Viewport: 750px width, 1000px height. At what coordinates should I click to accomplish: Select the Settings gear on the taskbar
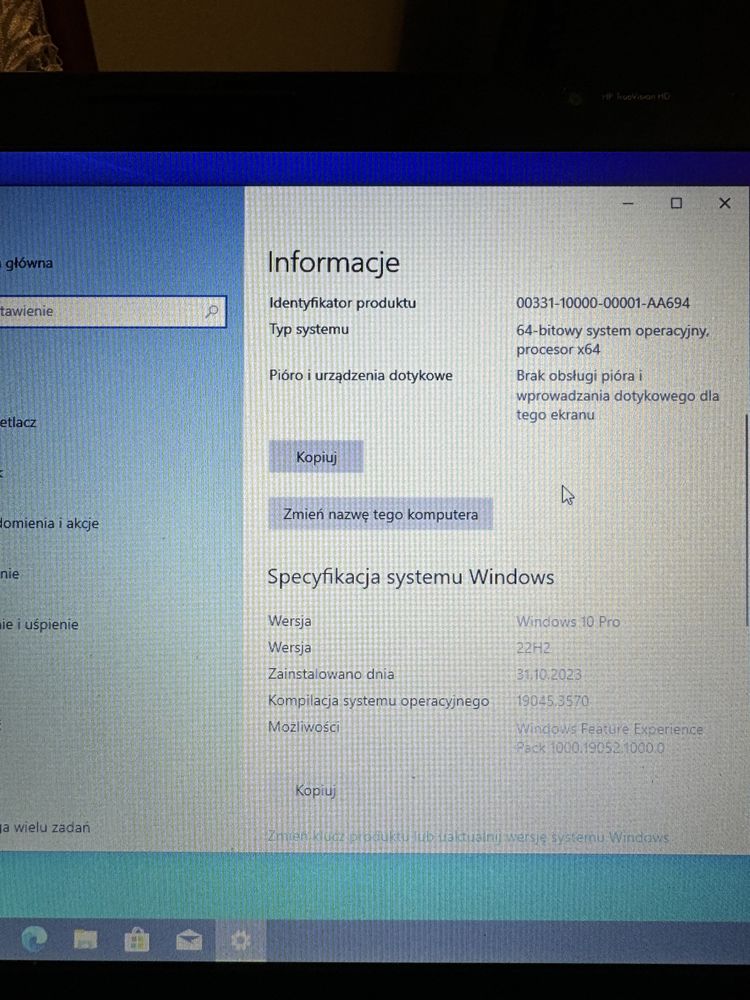pyautogui.click(x=240, y=940)
